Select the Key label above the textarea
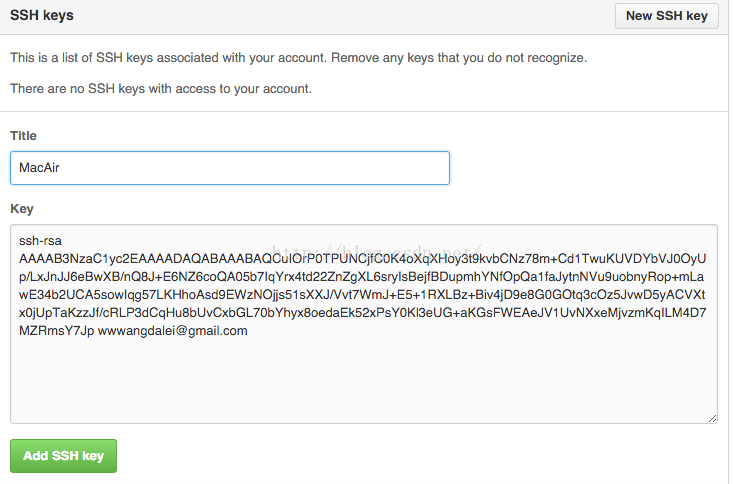Screen dimensions: 734x484 pos(22,209)
